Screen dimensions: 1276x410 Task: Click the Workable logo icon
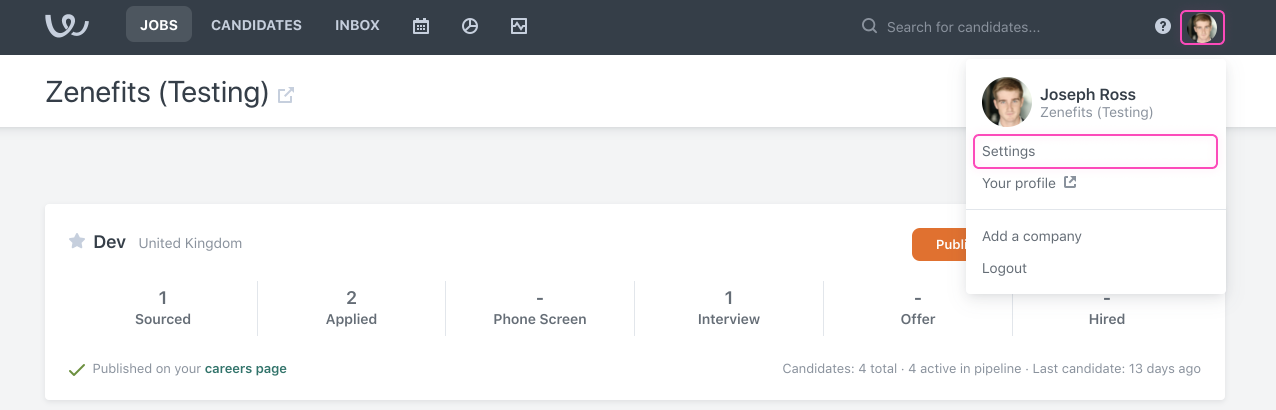pos(67,26)
